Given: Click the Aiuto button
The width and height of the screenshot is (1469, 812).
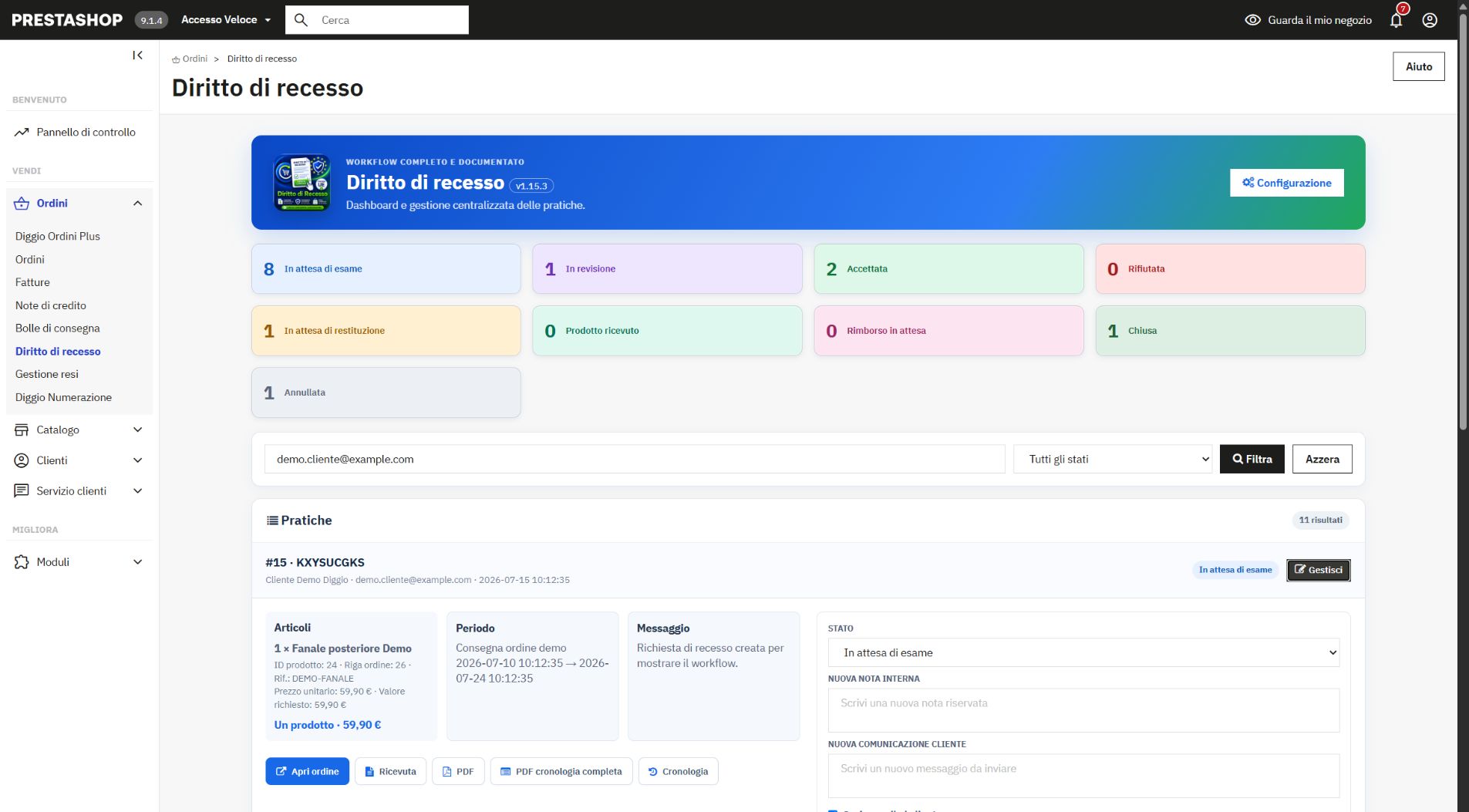Looking at the screenshot, I should click(x=1418, y=66).
